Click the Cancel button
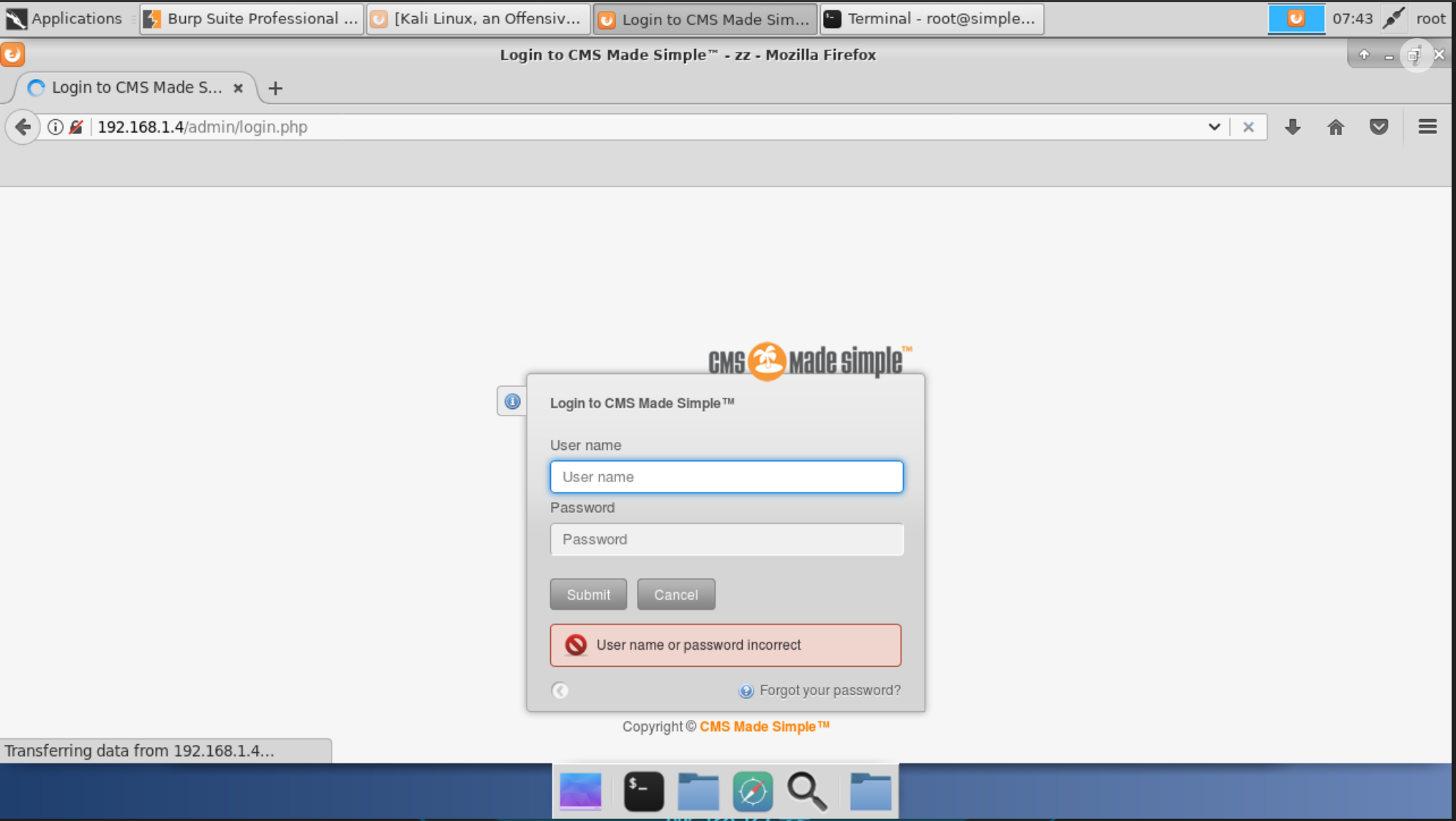 point(676,594)
